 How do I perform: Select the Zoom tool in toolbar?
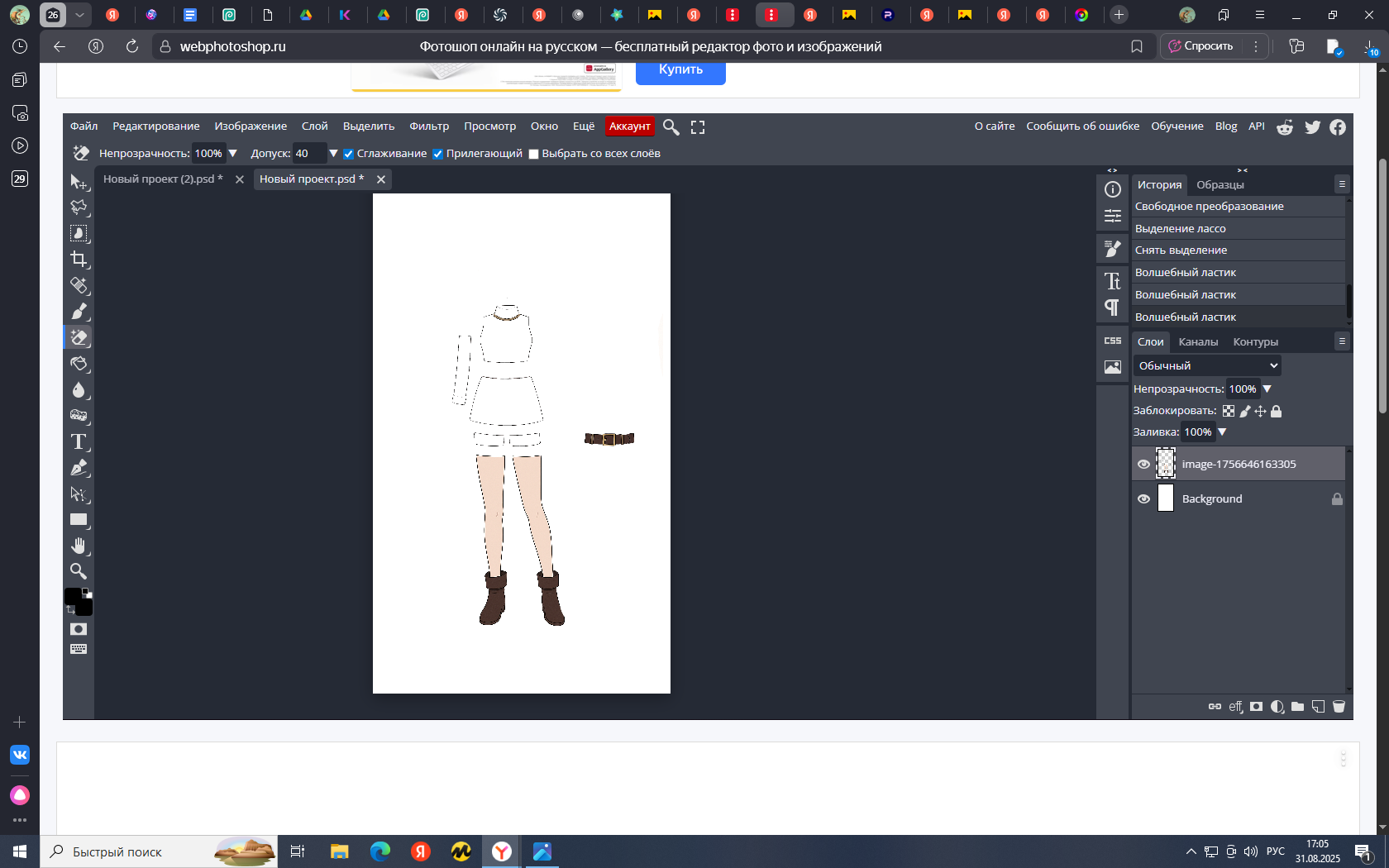pos(79,571)
